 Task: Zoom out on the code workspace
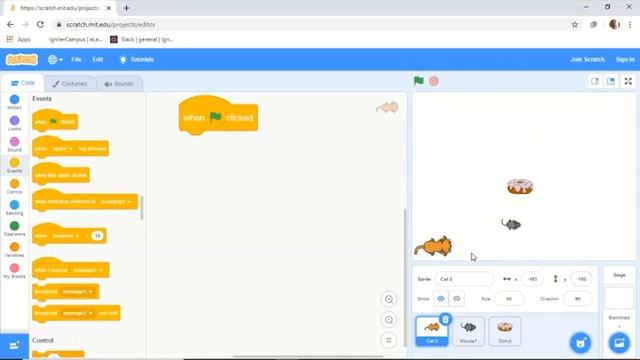389,320
